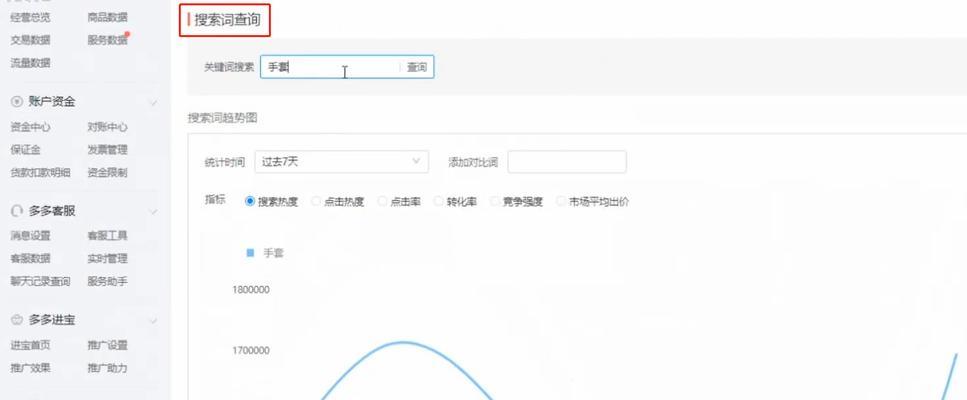The width and height of the screenshot is (967, 400).
Task: Open 服务数据 with red dot
Action: click(x=107, y=40)
